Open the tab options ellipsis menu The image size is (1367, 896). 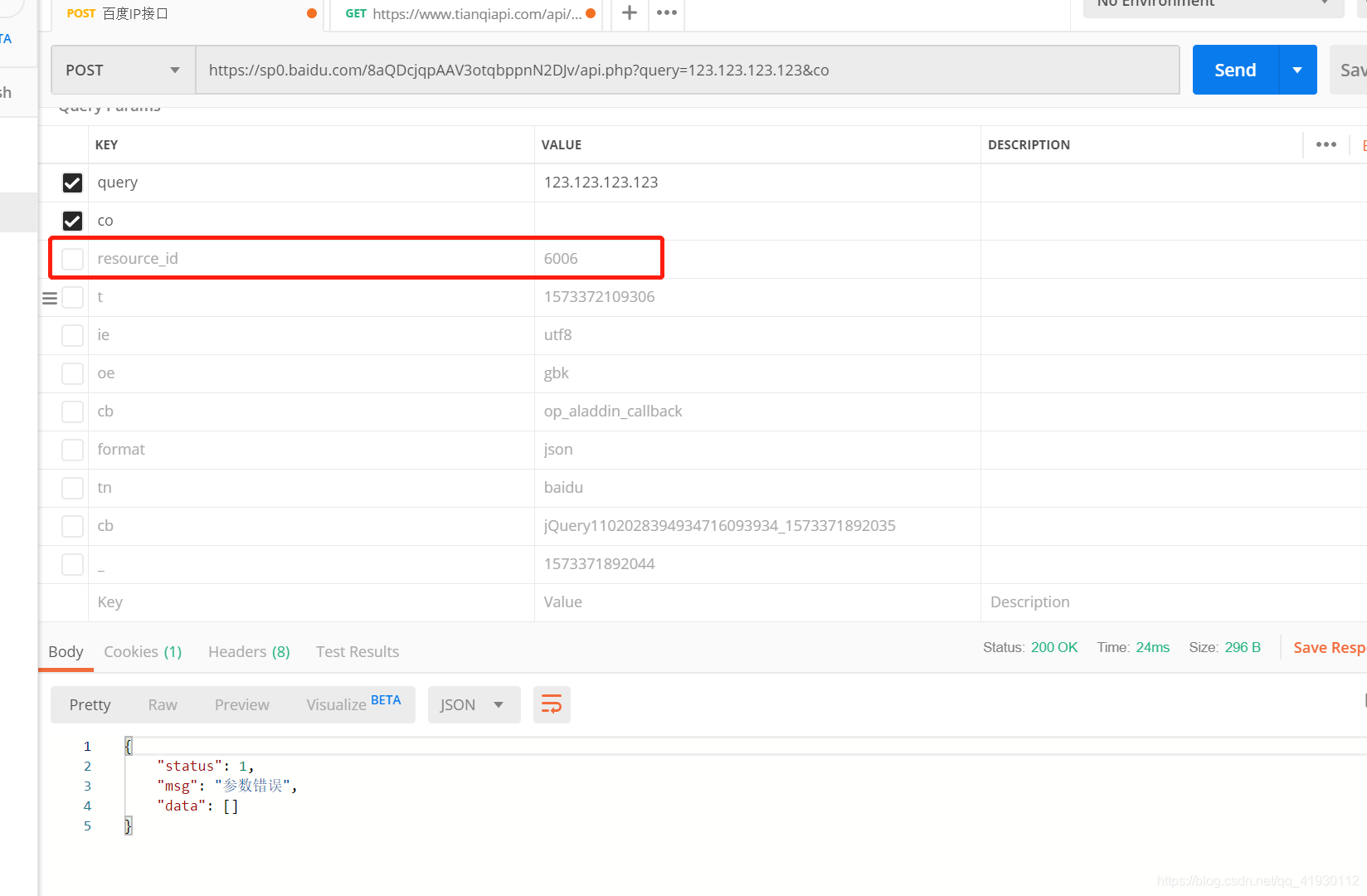click(x=667, y=12)
